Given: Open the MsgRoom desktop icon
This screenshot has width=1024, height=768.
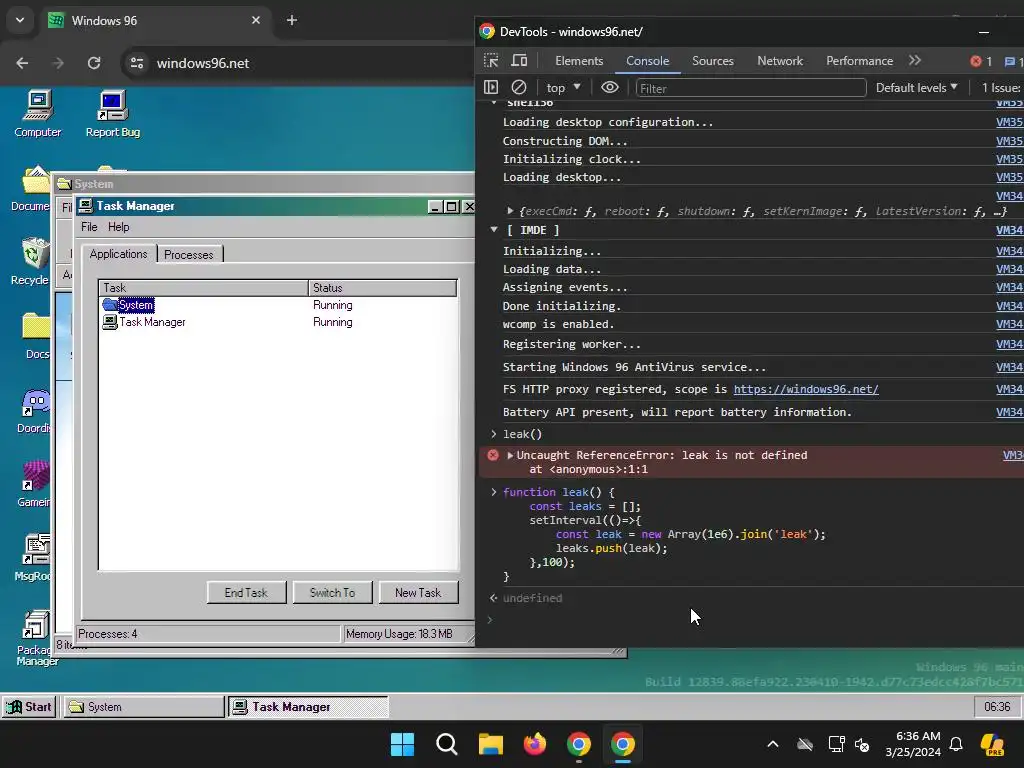Looking at the screenshot, I should 34,558.
